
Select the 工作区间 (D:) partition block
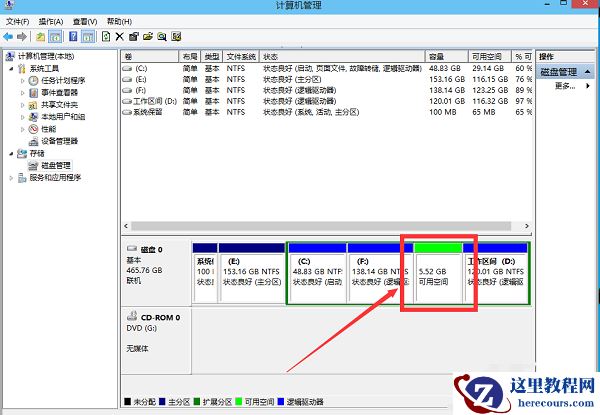pos(496,273)
